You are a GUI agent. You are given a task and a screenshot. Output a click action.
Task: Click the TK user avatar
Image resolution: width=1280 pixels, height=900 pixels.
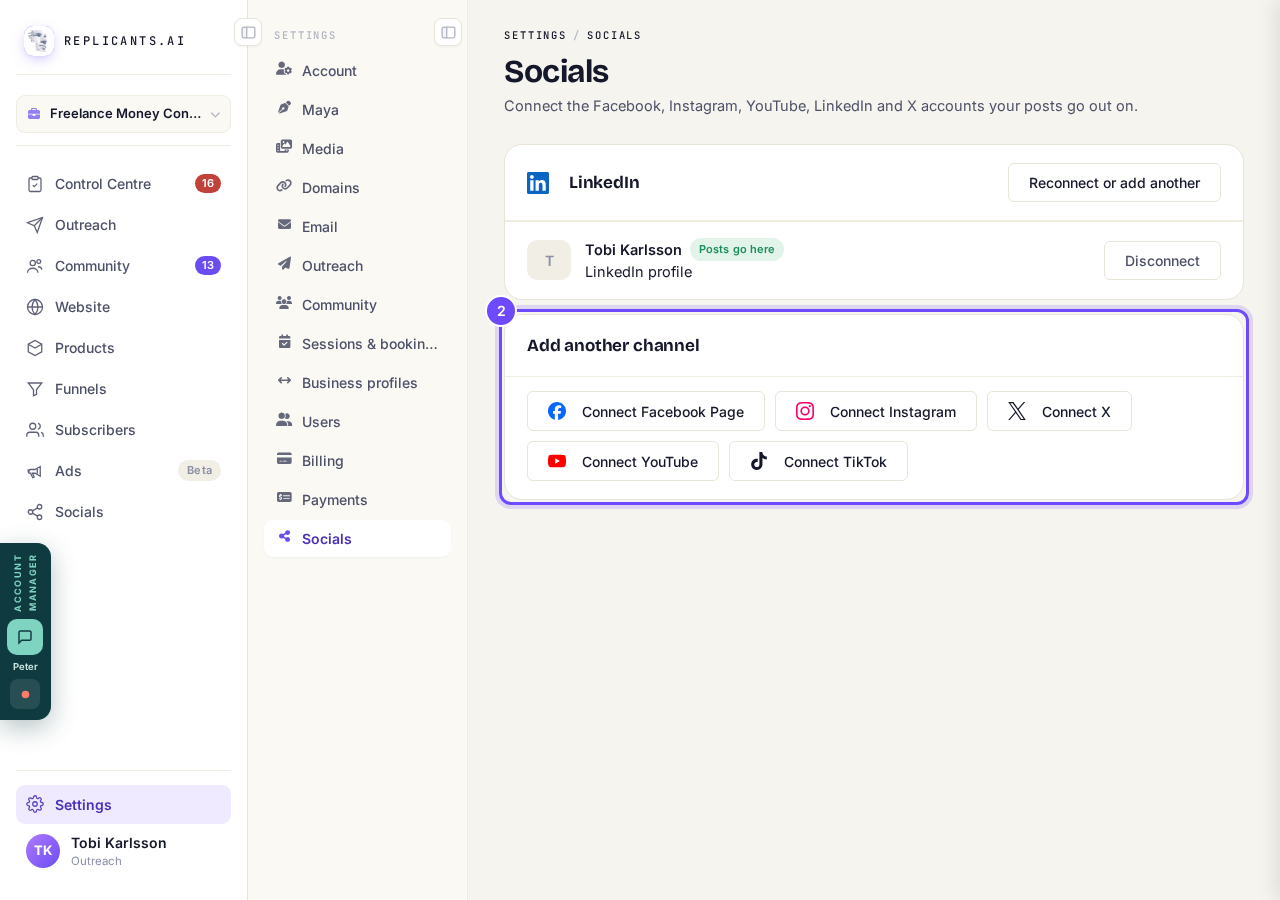pyautogui.click(x=43, y=851)
